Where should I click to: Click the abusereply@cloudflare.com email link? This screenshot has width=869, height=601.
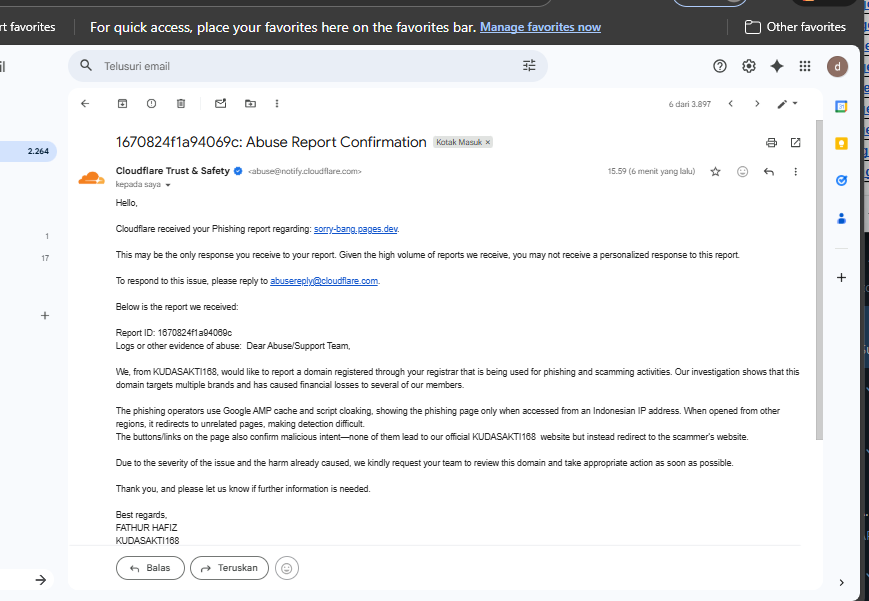[324, 281]
